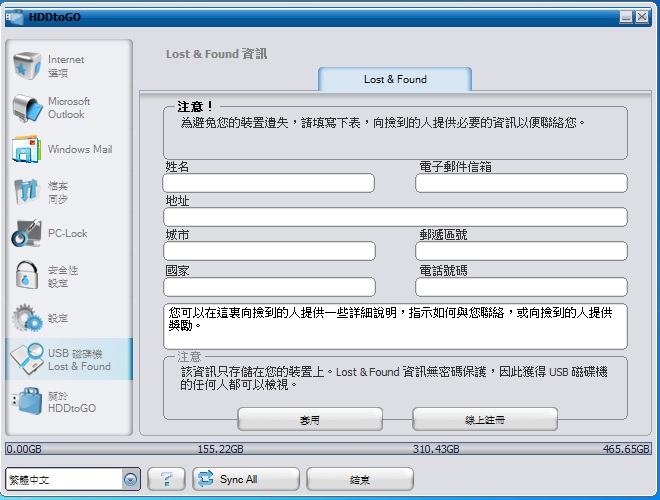Image resolution: width=660 pixels, height=500 pixels.
Task: Select the 安全性設定 sidebar label
Action: click(x=63, y=277)
